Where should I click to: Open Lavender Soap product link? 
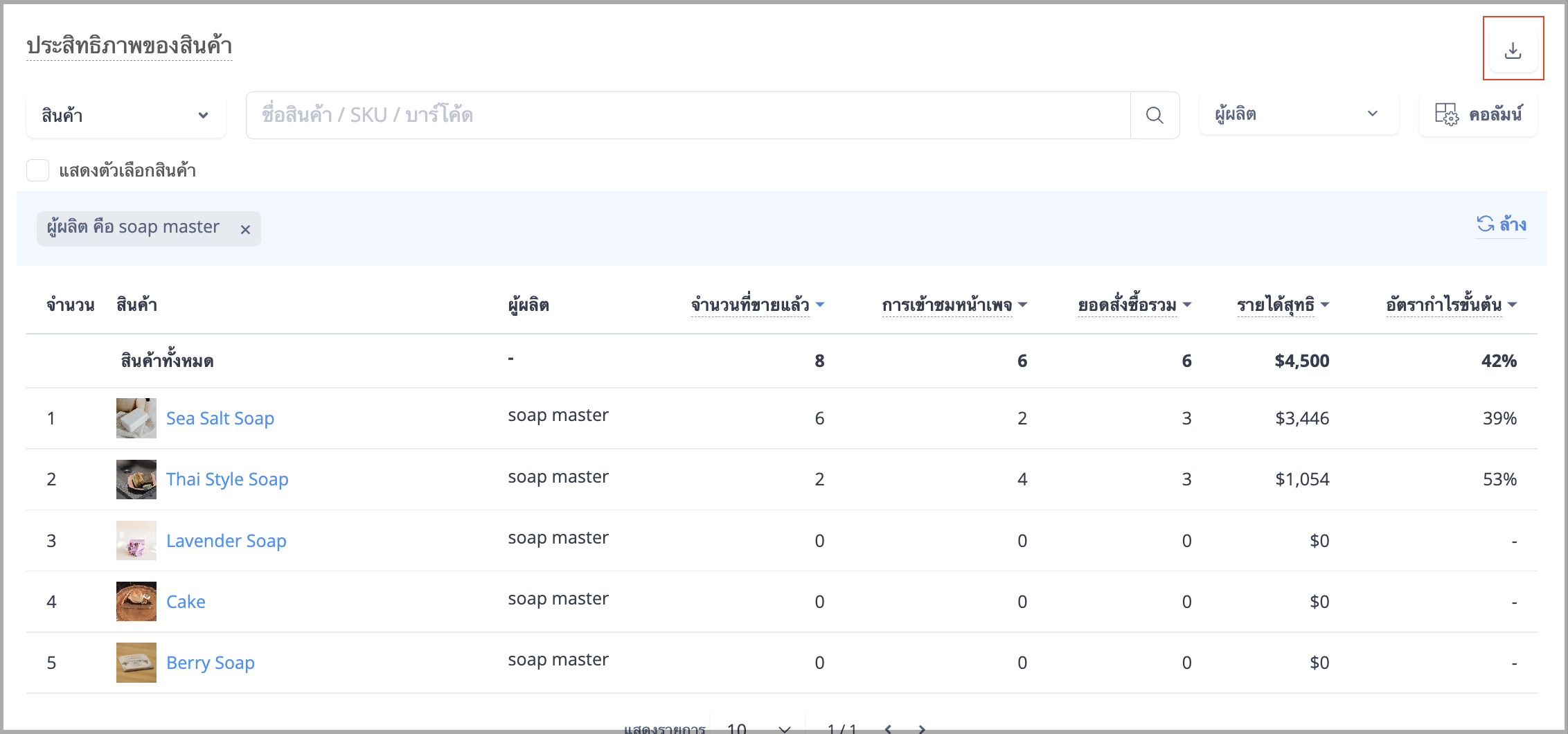tap(226, 541)
